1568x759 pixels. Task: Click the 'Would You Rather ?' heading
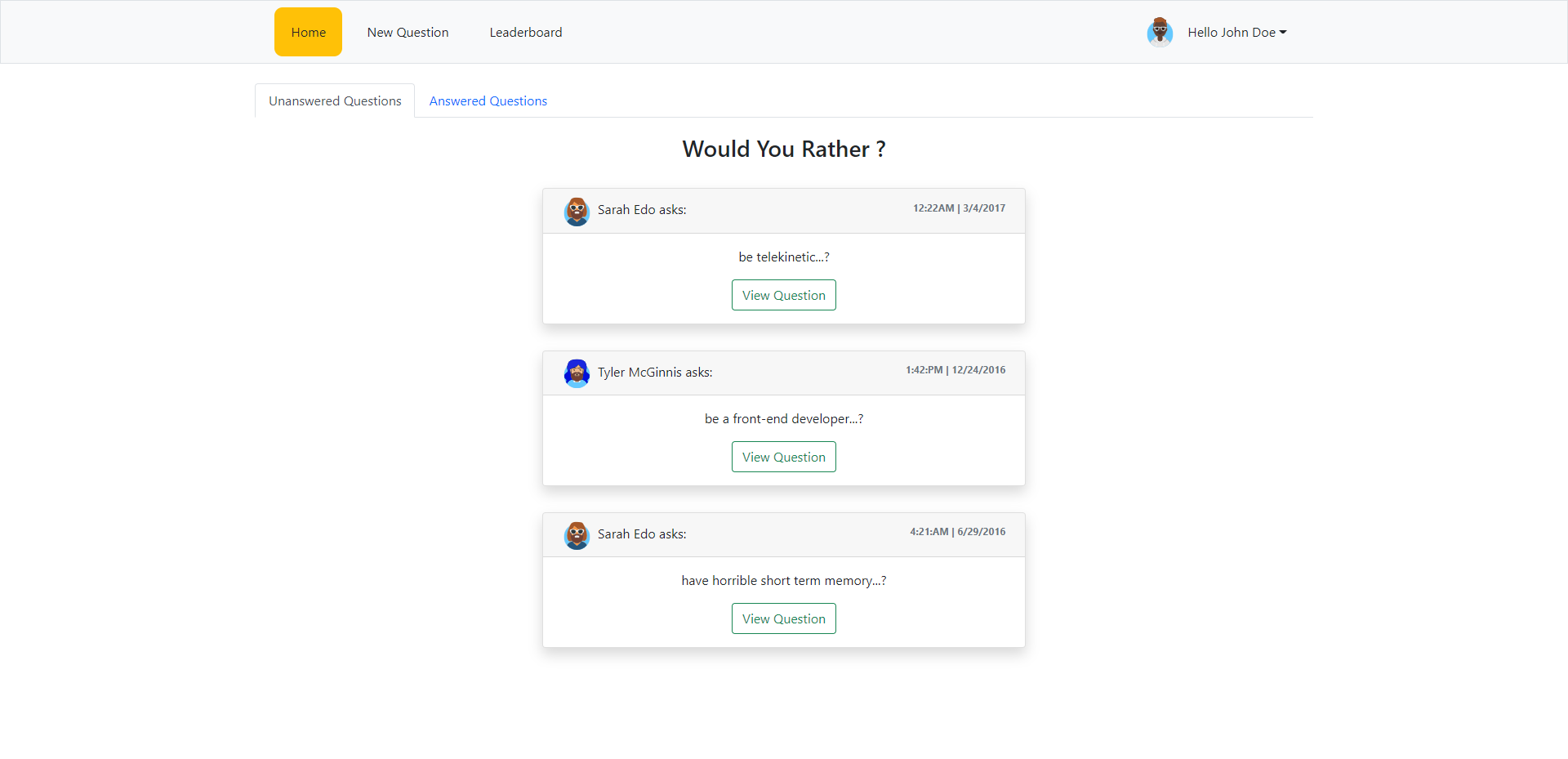[x=784, y=149]
